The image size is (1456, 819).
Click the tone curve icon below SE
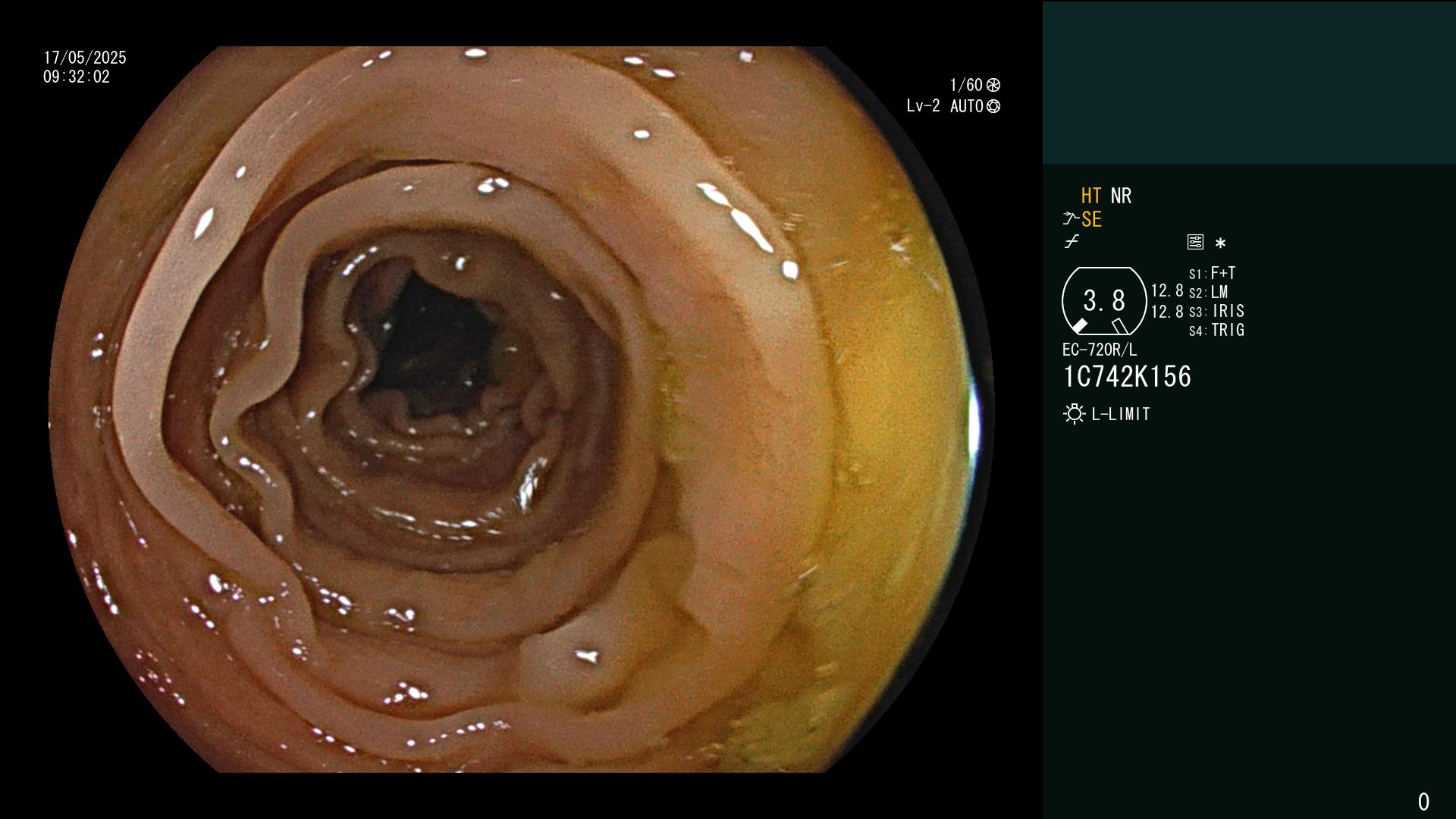tap(1072, 242)
